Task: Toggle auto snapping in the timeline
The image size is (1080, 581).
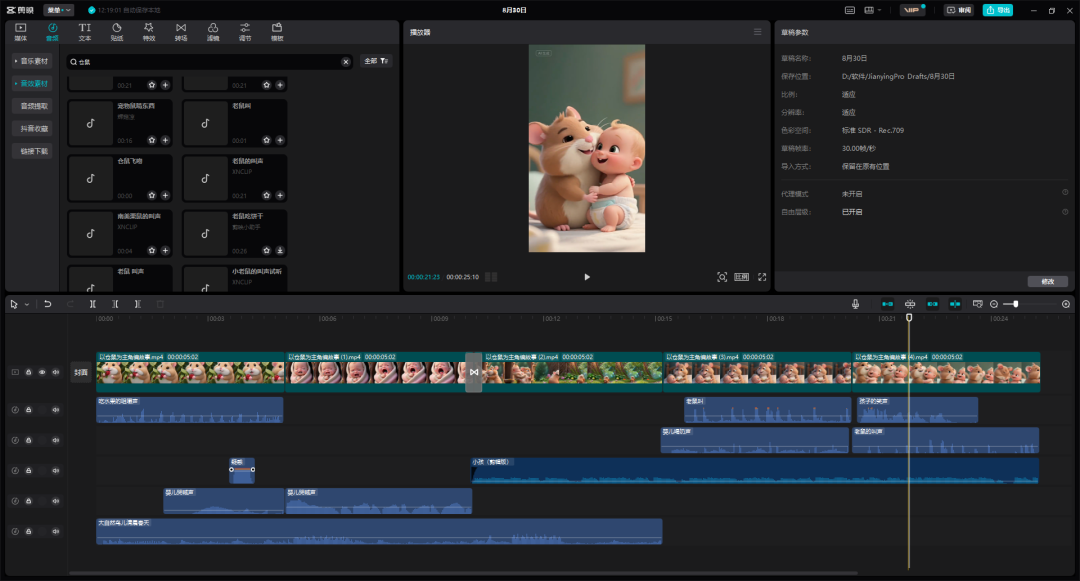Action: pyautogui.click(x=910, y=304)
